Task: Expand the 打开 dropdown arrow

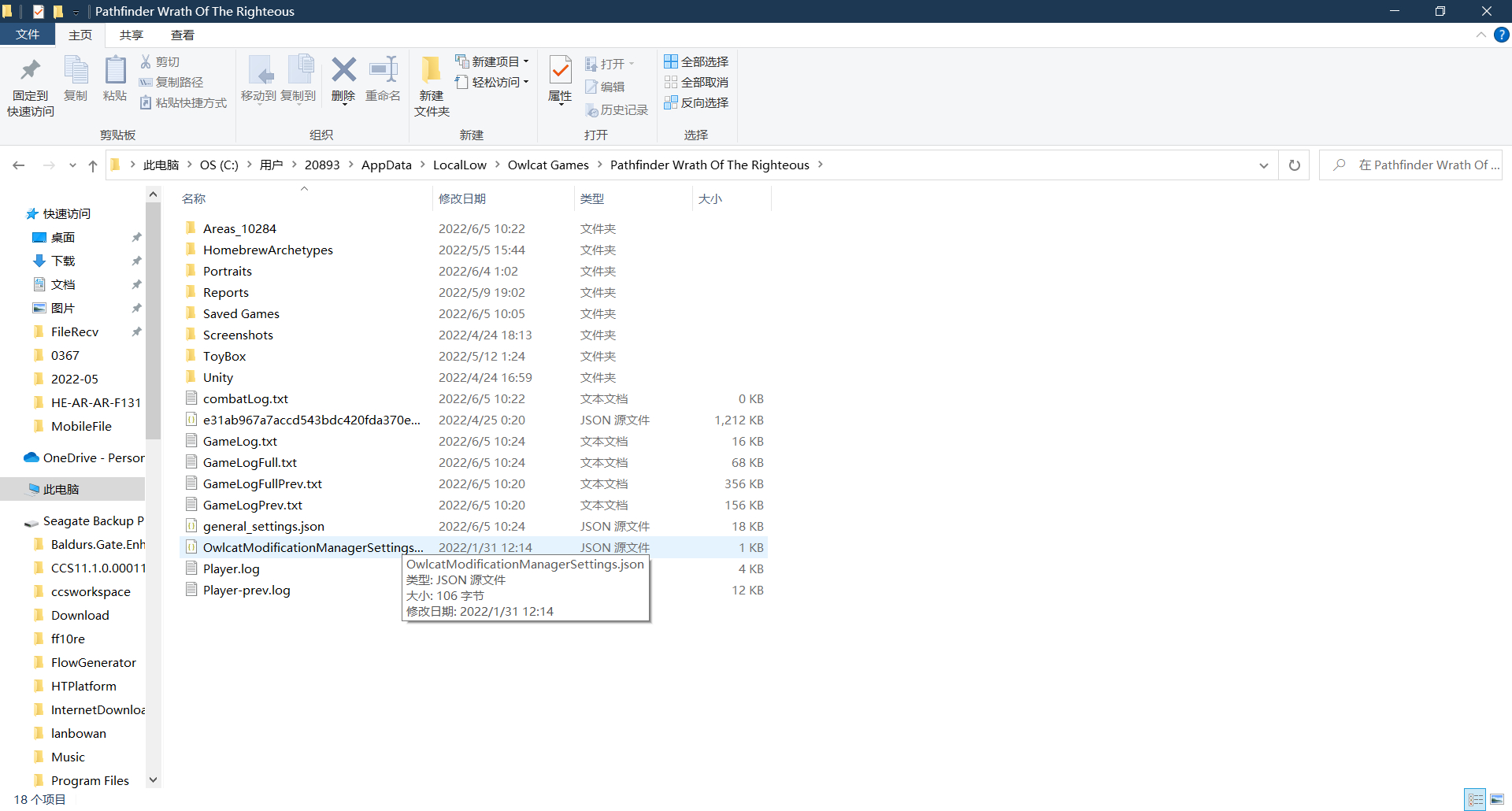Action: click(x=632, y=64)
